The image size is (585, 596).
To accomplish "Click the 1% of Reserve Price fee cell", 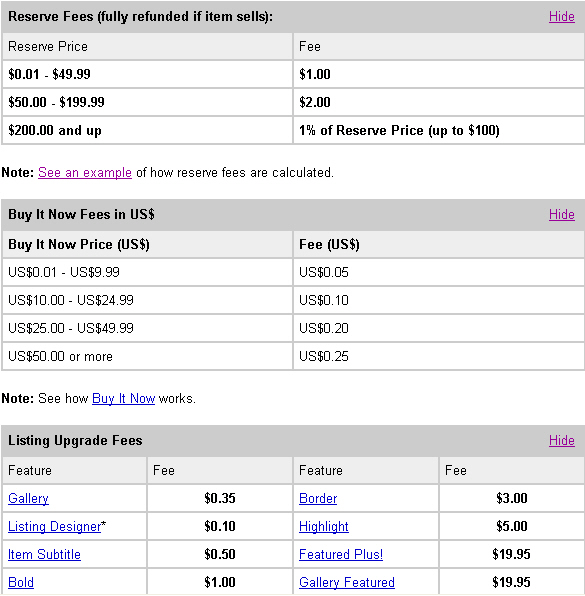I will click(439, 130).
